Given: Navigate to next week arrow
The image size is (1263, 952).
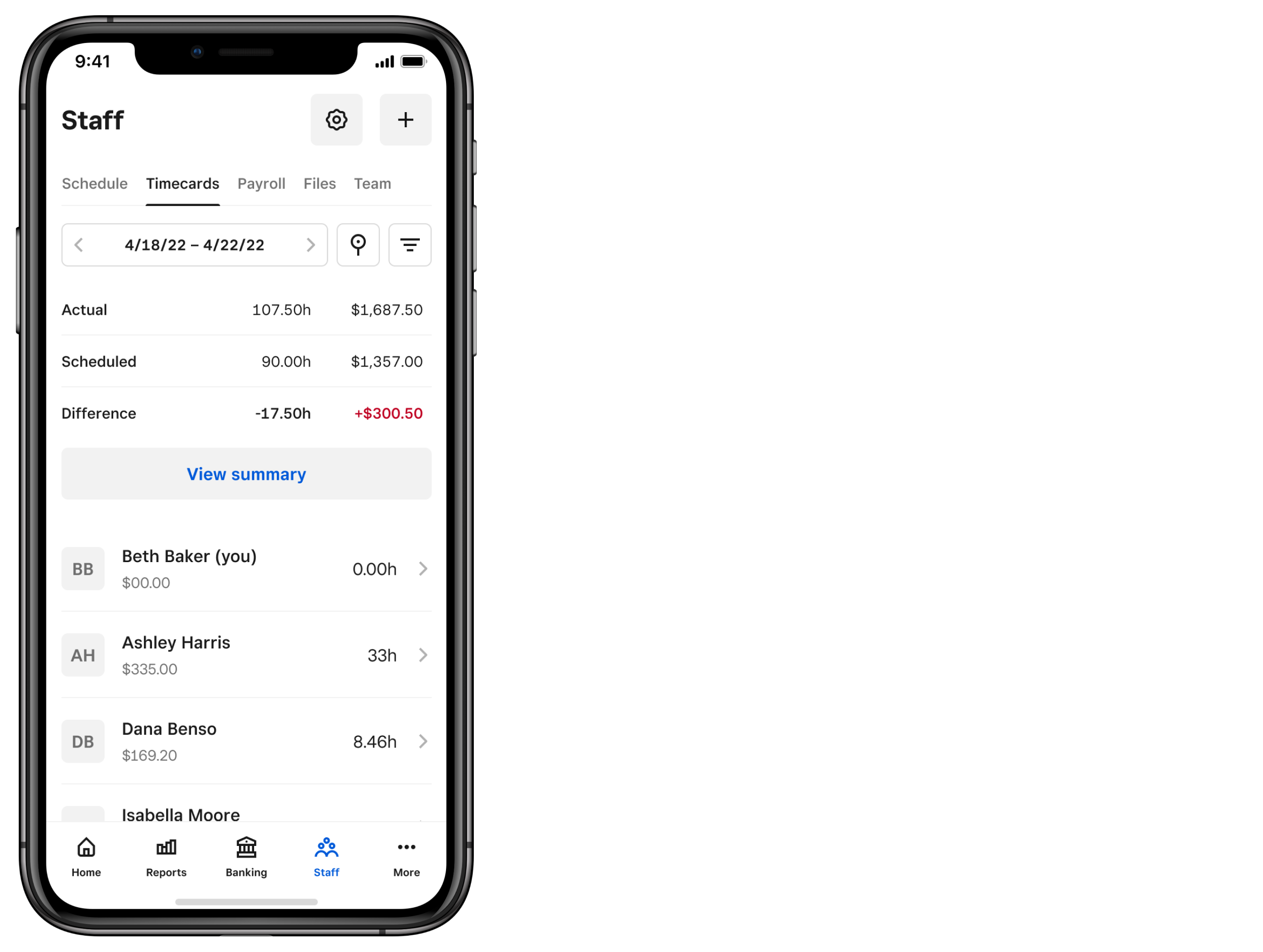Looking at the screenshot, I should coord(310,244).
